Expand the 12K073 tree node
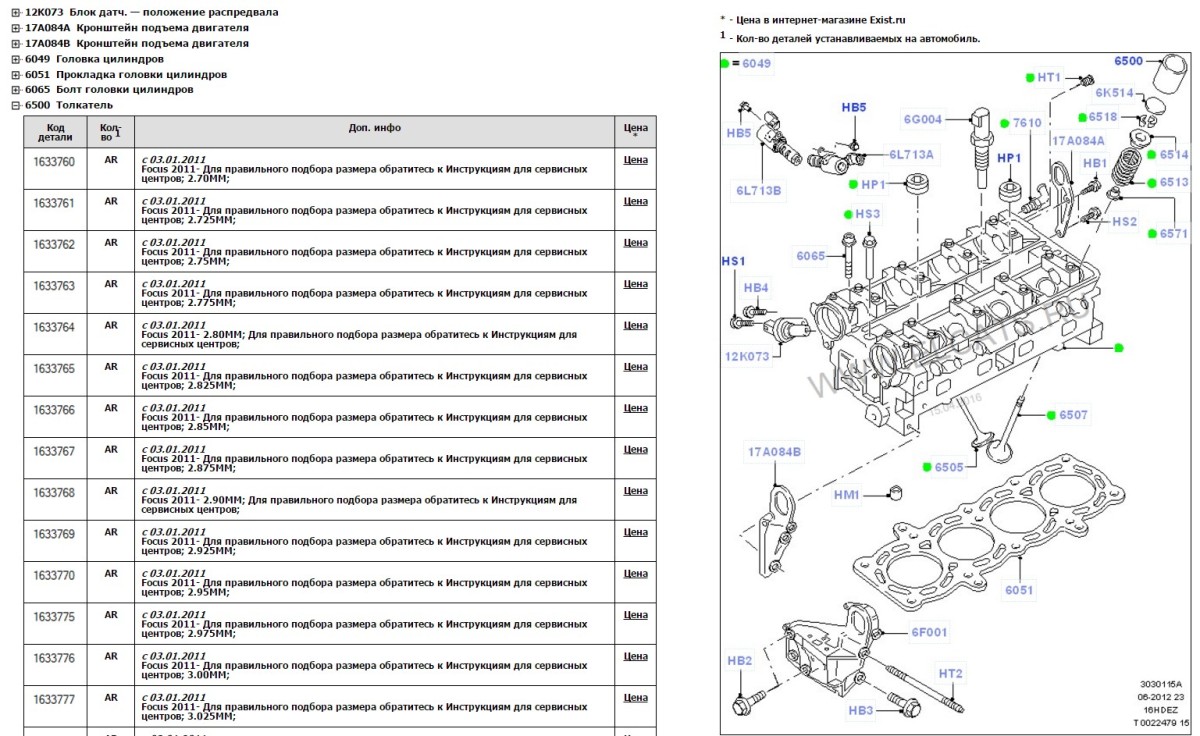 16,12
